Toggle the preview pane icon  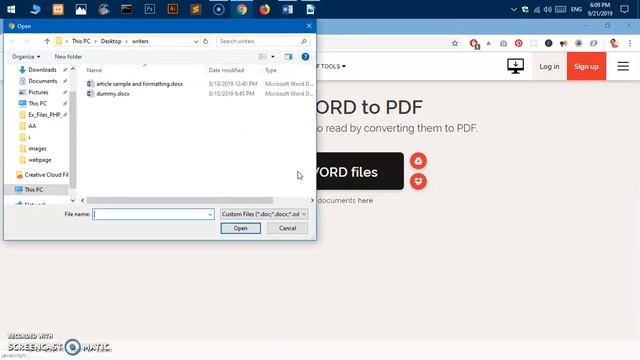click(289, 57)
